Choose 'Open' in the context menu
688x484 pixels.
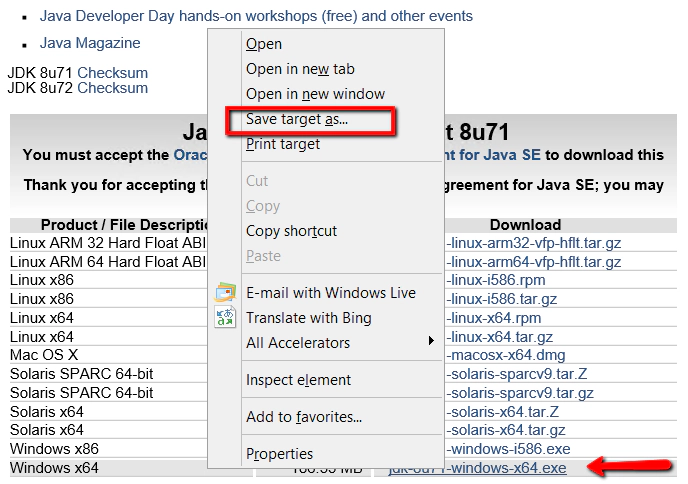264,44
